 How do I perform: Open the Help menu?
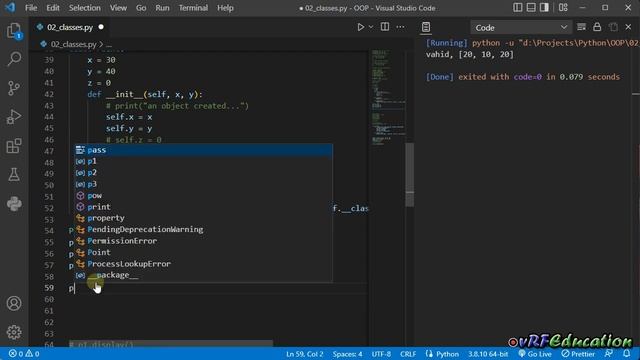pyautogui.click(x=225, y=8)
